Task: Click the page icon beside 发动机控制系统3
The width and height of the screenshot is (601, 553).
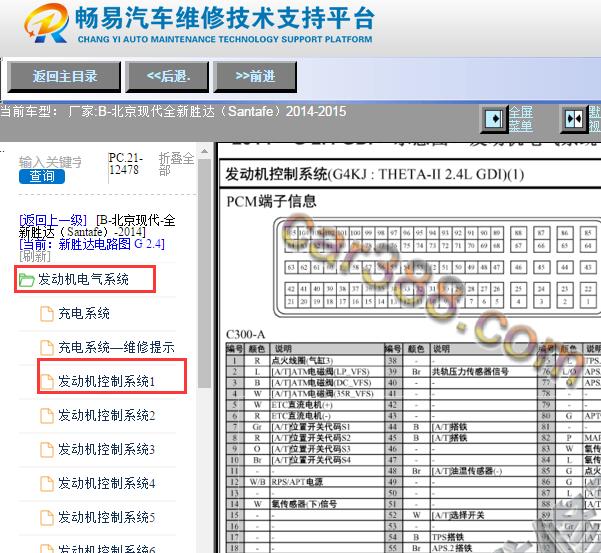Action: [47, 450]
